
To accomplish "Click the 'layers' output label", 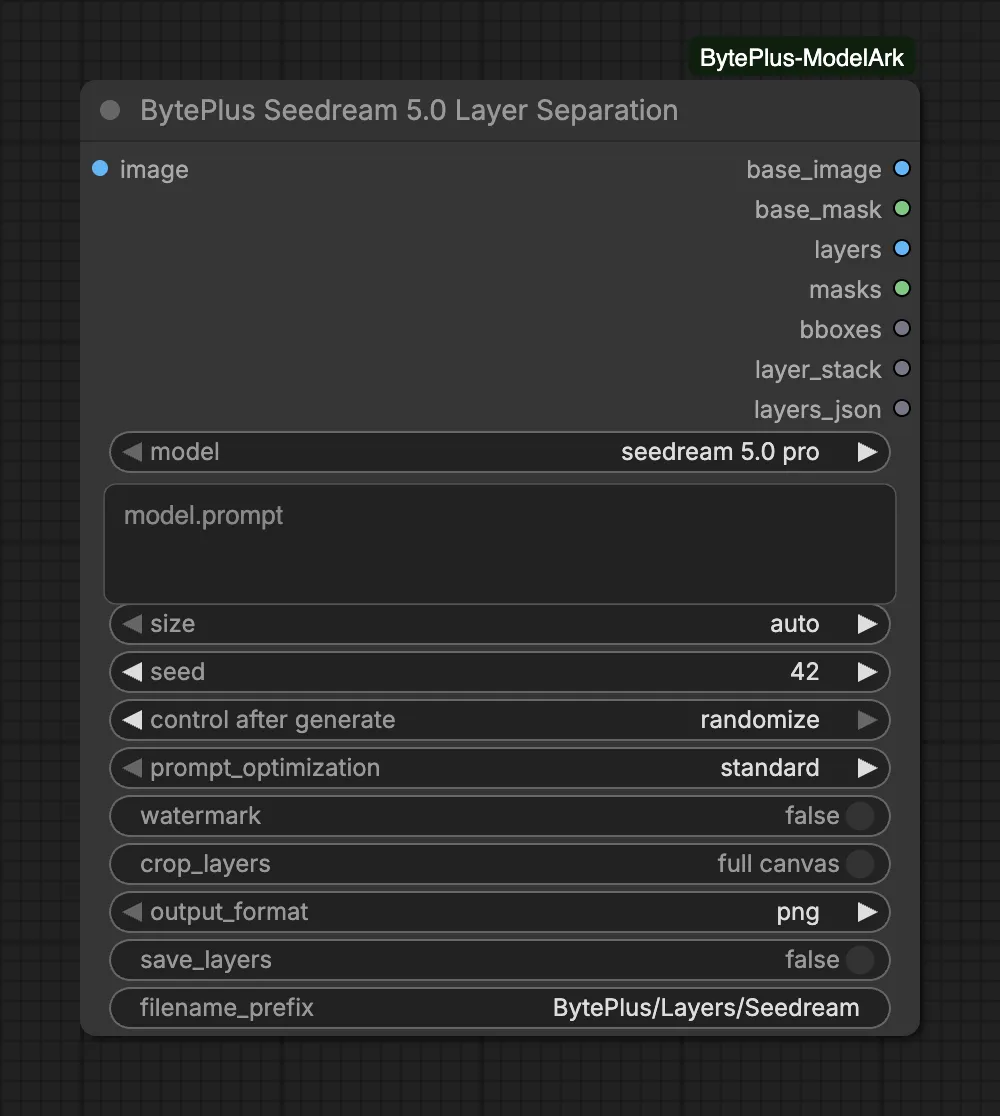I will pos(848,250).
